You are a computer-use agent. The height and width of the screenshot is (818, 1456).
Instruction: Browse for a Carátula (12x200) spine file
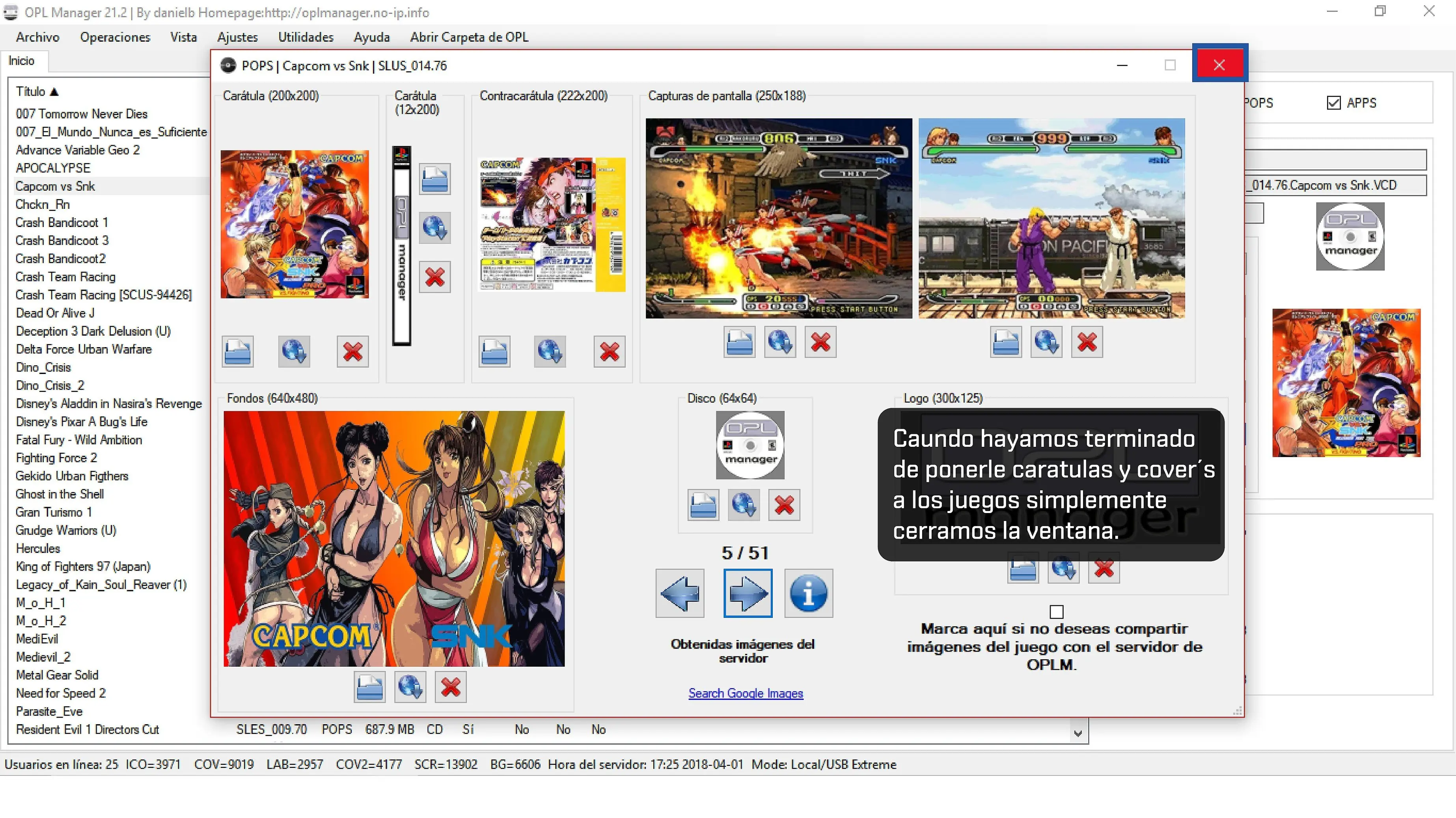pyautogui.click(x=434, y=179)
